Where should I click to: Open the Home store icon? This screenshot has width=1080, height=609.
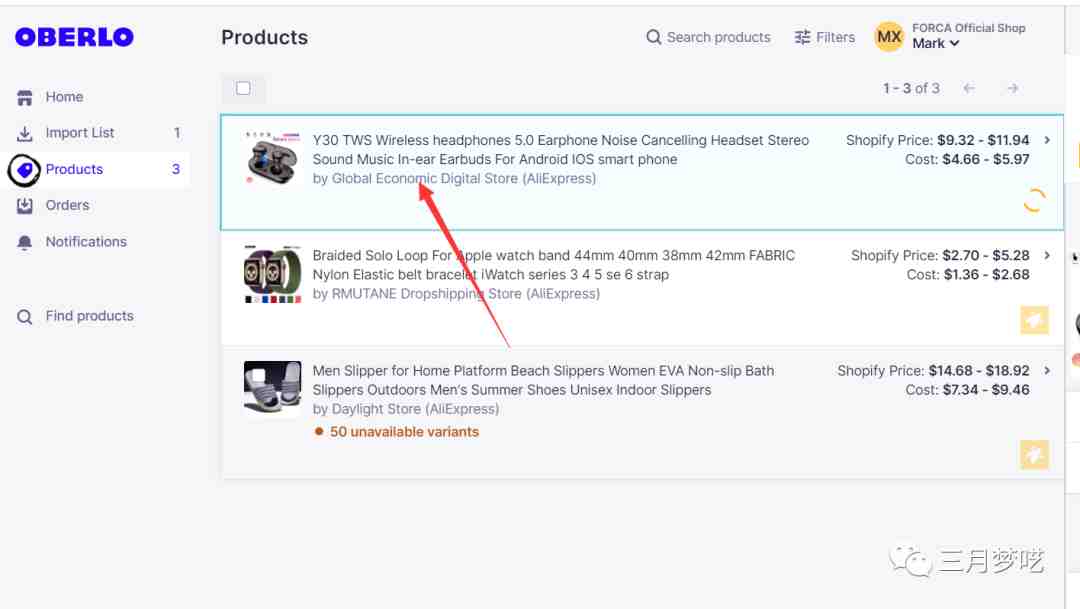point(25,97)
